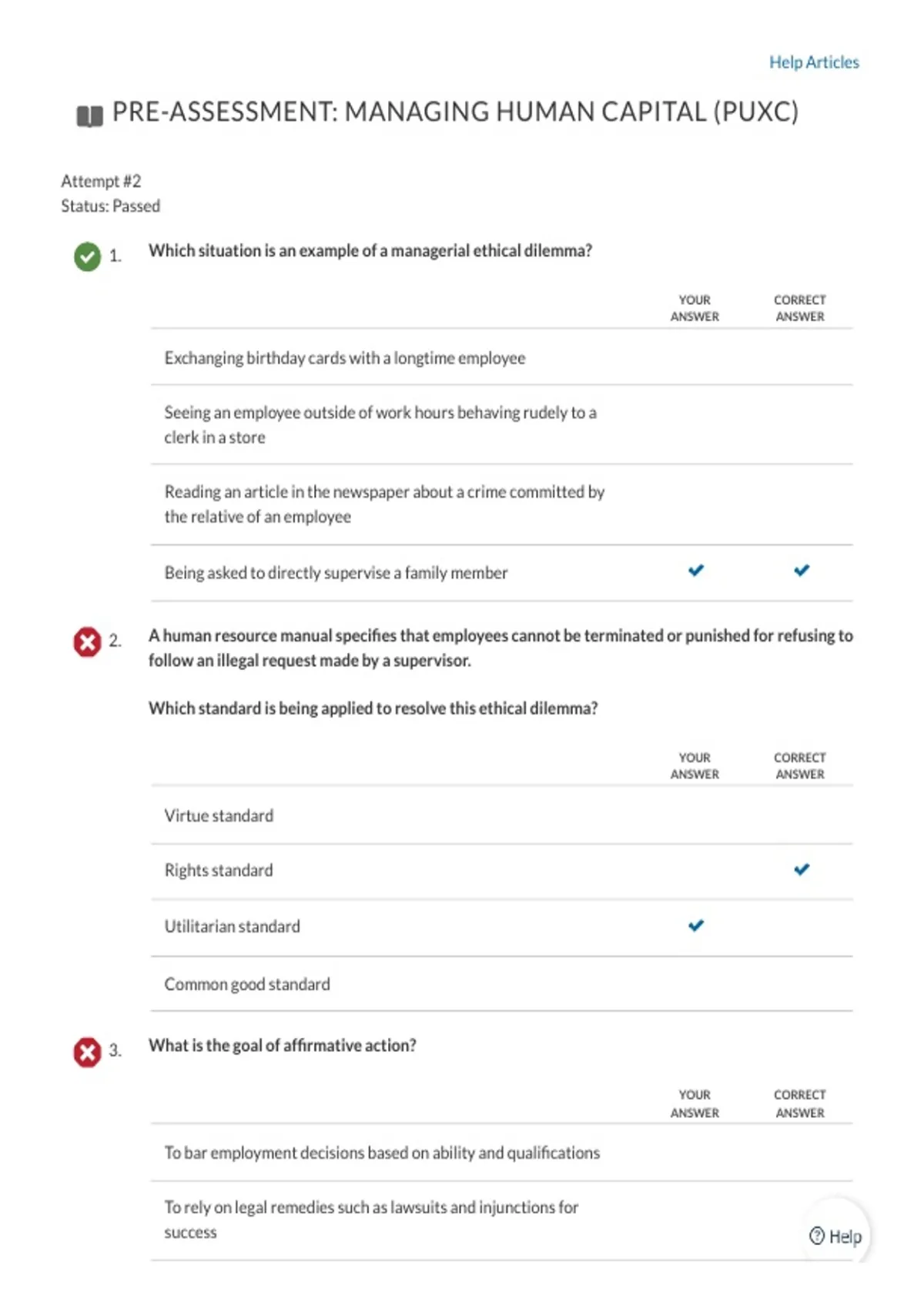The width and height of the screenshot is (924, 1309).
Task: Click the Pre-Assessment Managing Human Capital title
Action: coord(455,112)
